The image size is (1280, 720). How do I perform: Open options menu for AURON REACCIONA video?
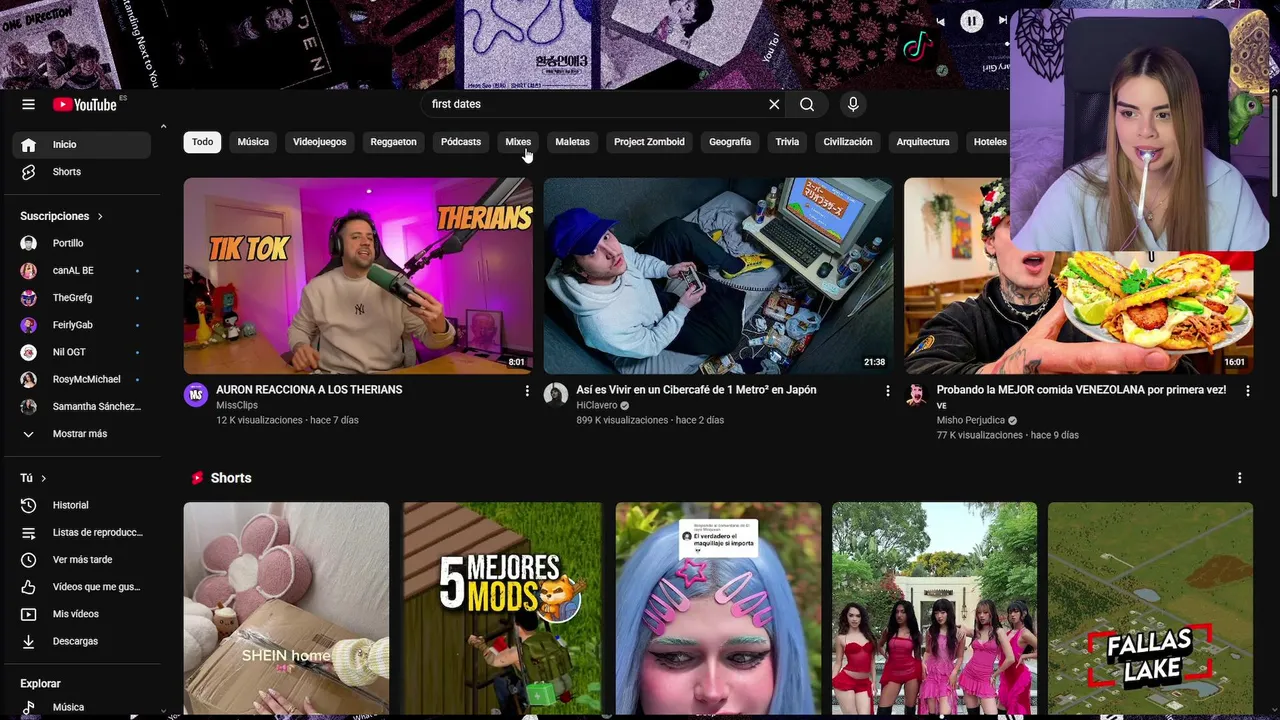pos(527,391)
